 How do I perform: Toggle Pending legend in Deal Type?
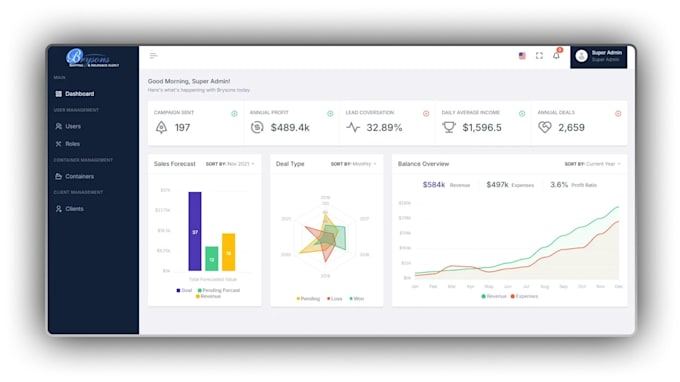pos(308,299)
